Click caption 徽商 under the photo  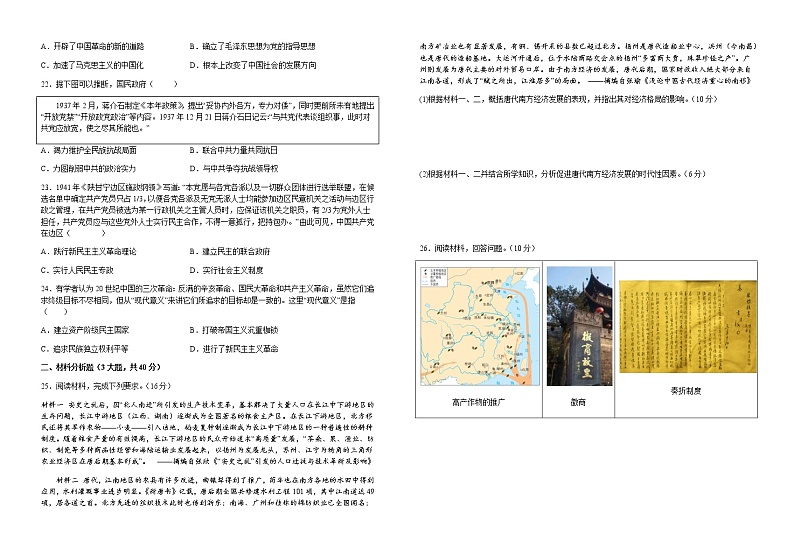(578, 402)
